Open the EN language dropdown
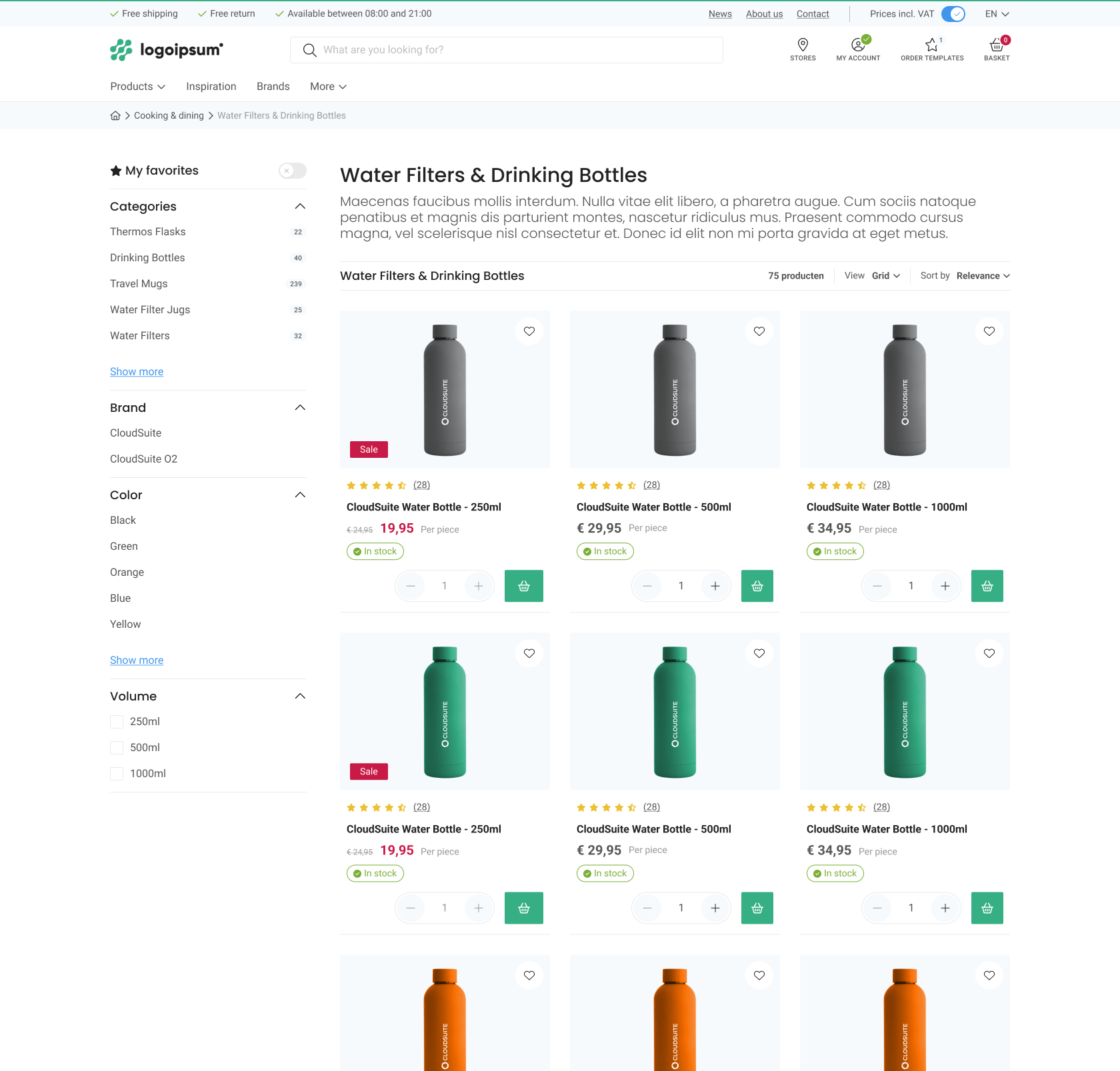This screenshot has height=1071, width=1120. tap(997, 14)
